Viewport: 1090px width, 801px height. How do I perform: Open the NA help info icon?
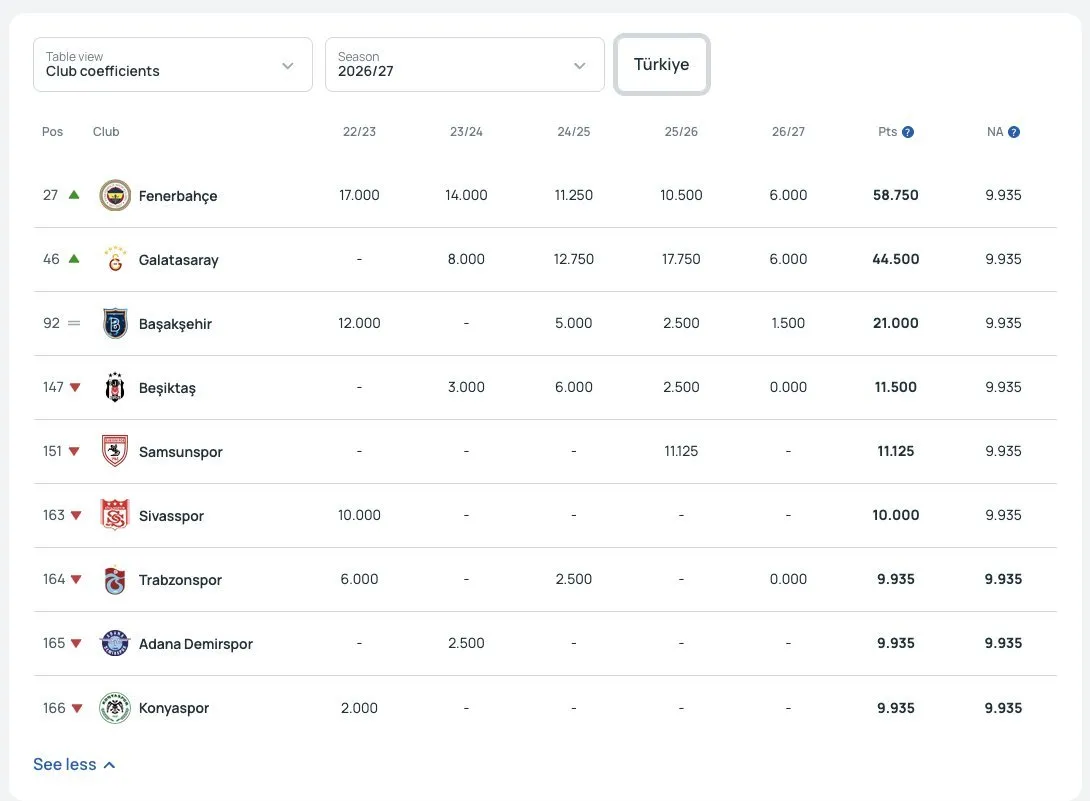[x=1014, y=132]
